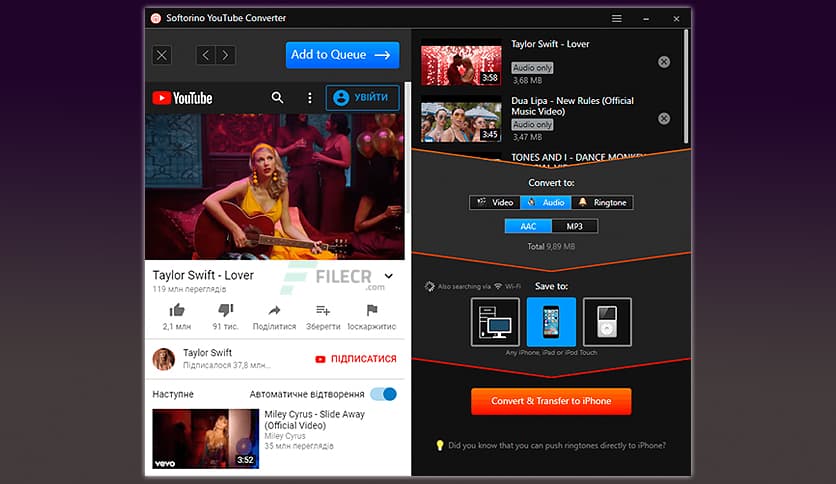Expand the Taylor Swift - Lover description chevron
The width and height of the screenshot is (836, 484).
pyautogui.click(x=389, y=276)
